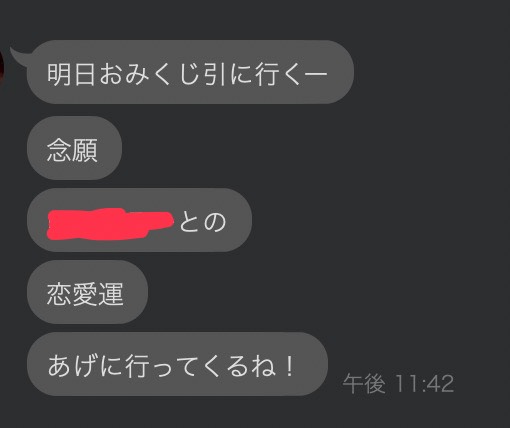Screen dimensions: 510x428
Task: Click the speech tail of the first bubble
Action: click(19, 55)
